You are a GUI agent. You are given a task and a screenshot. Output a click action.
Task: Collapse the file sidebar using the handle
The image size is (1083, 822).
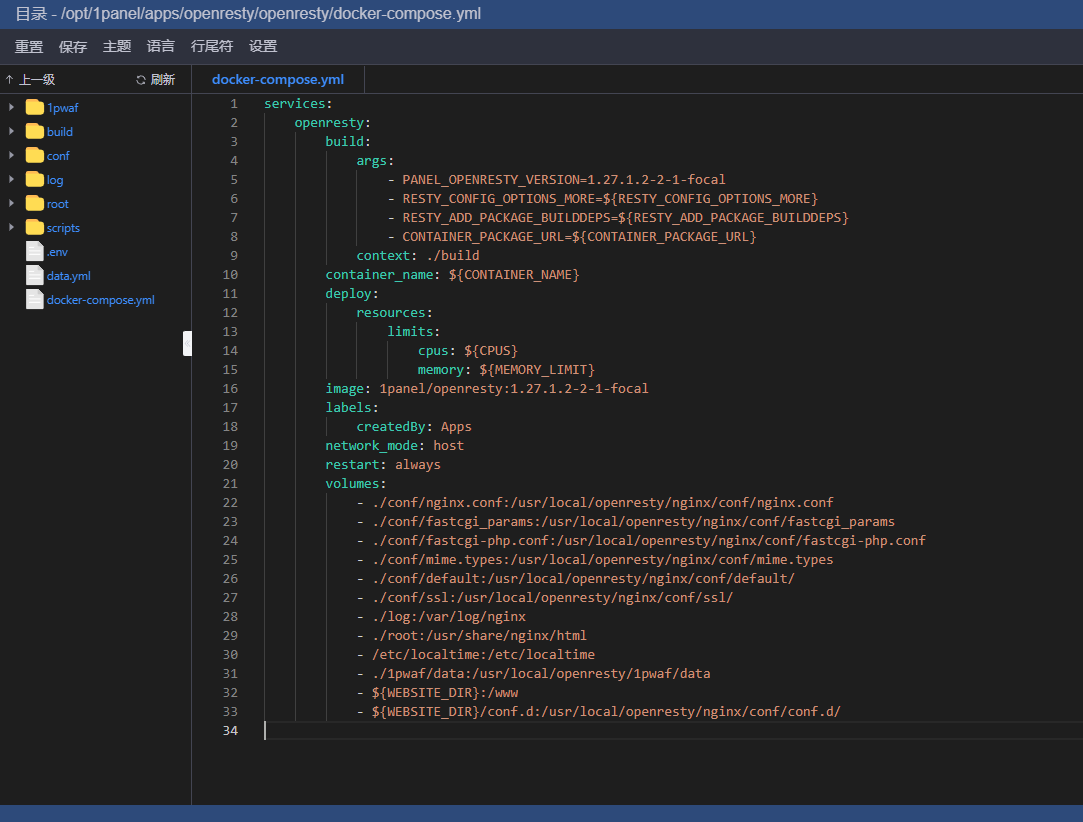click(187, 343)
